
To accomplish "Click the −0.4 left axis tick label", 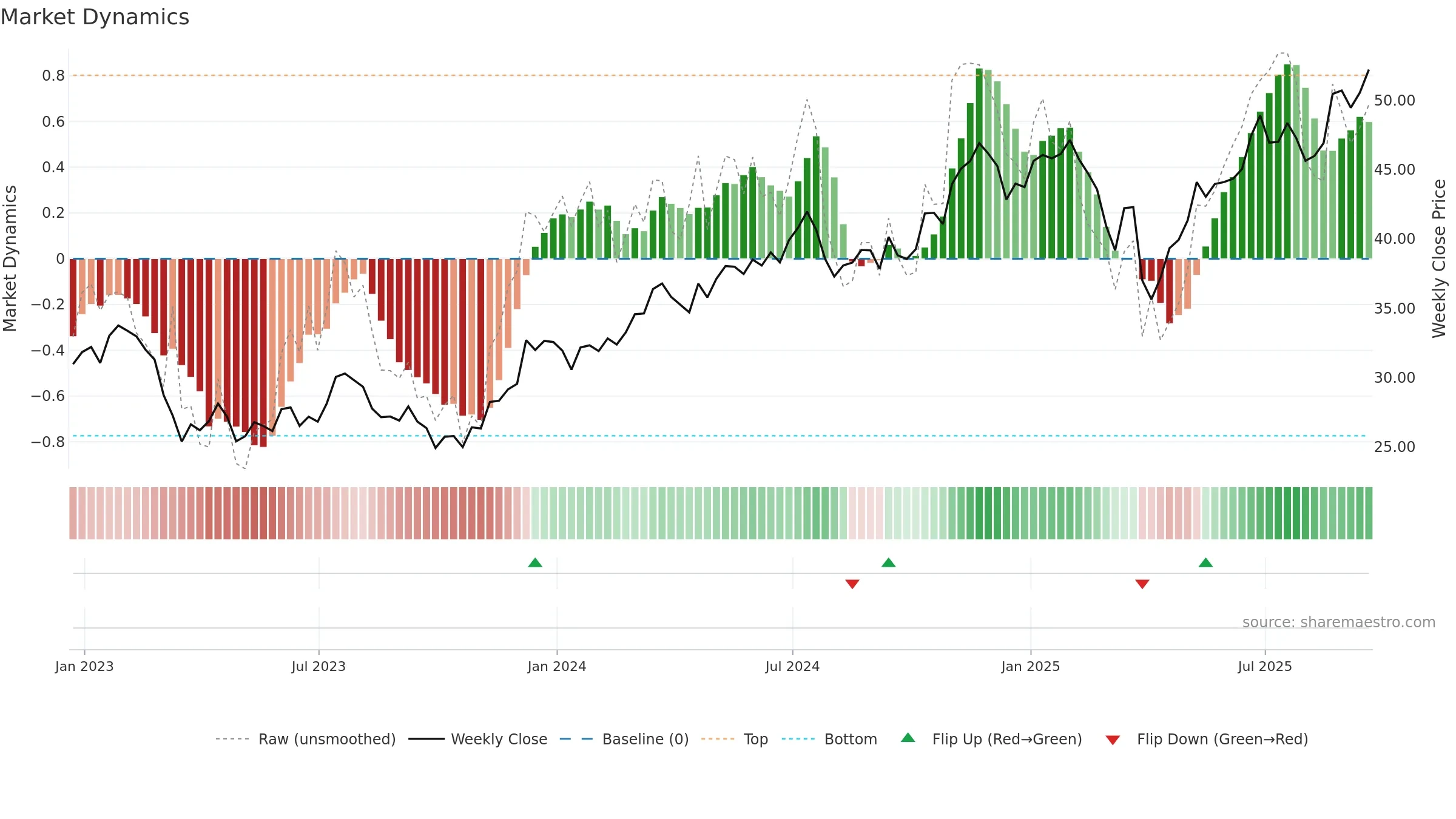I will click(48, 350).
